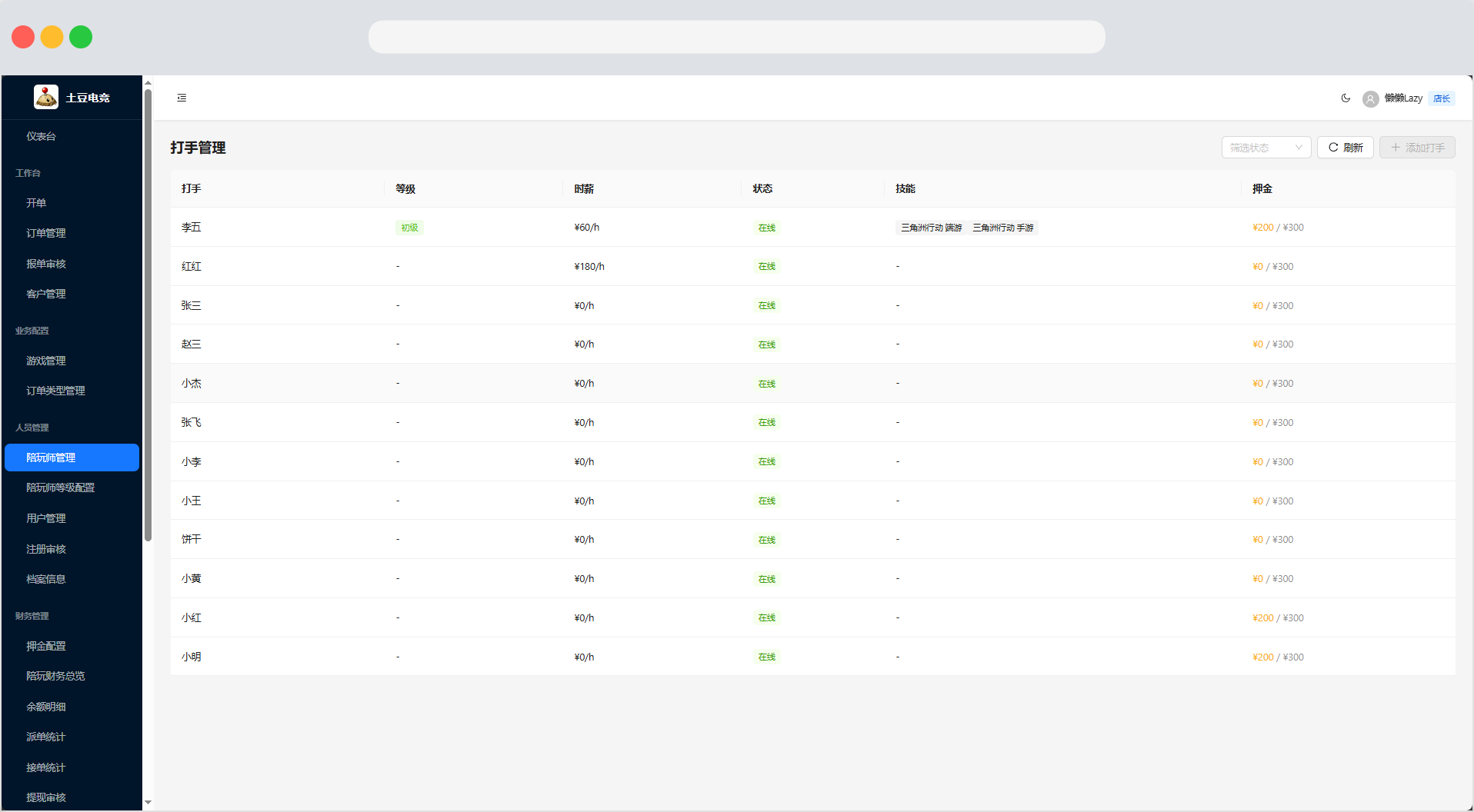Viewport: 1474px width, 812px height.
Task: Select the row name 小杰
Action: pos(192,384)
